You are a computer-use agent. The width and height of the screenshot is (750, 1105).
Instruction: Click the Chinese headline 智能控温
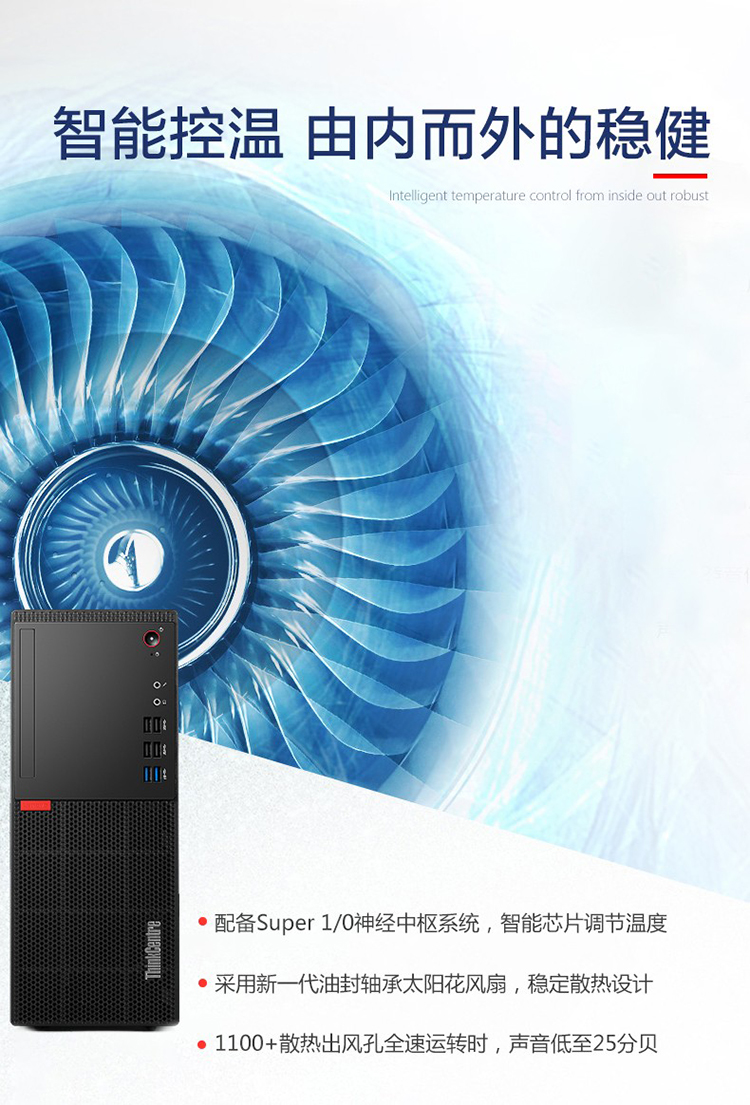167,133
